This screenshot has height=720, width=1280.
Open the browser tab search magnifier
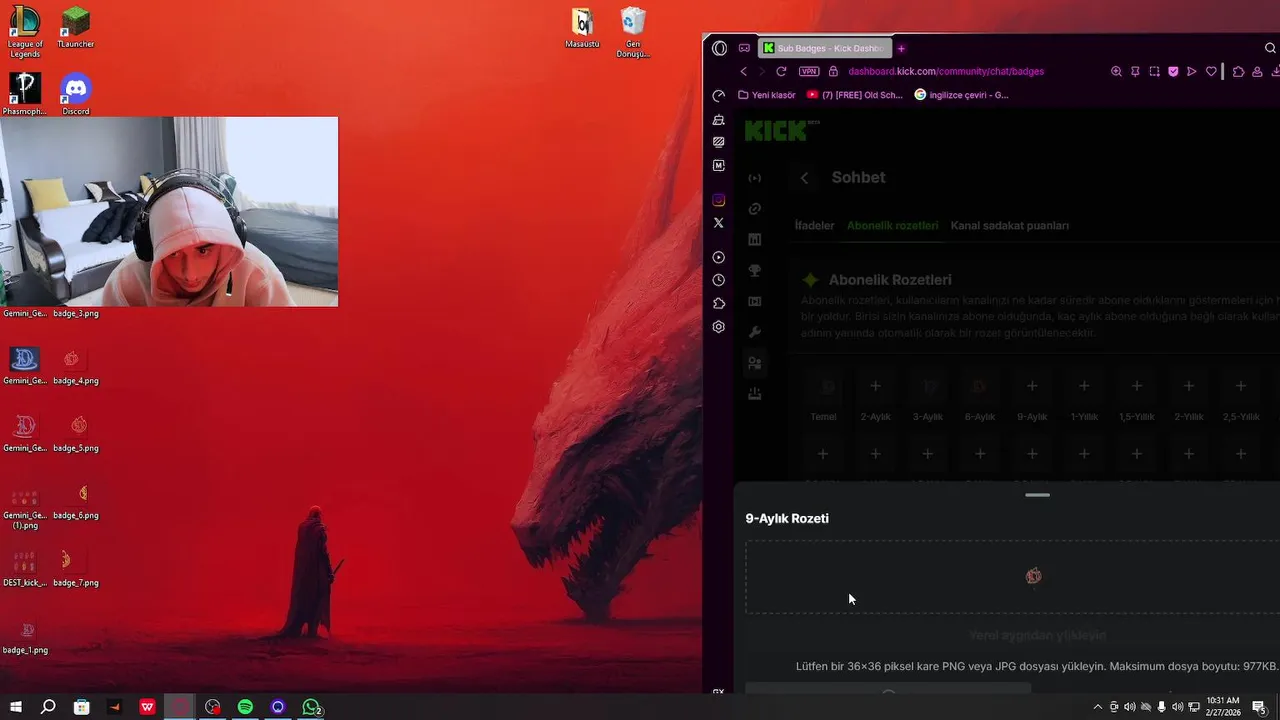pos(1271,48)
